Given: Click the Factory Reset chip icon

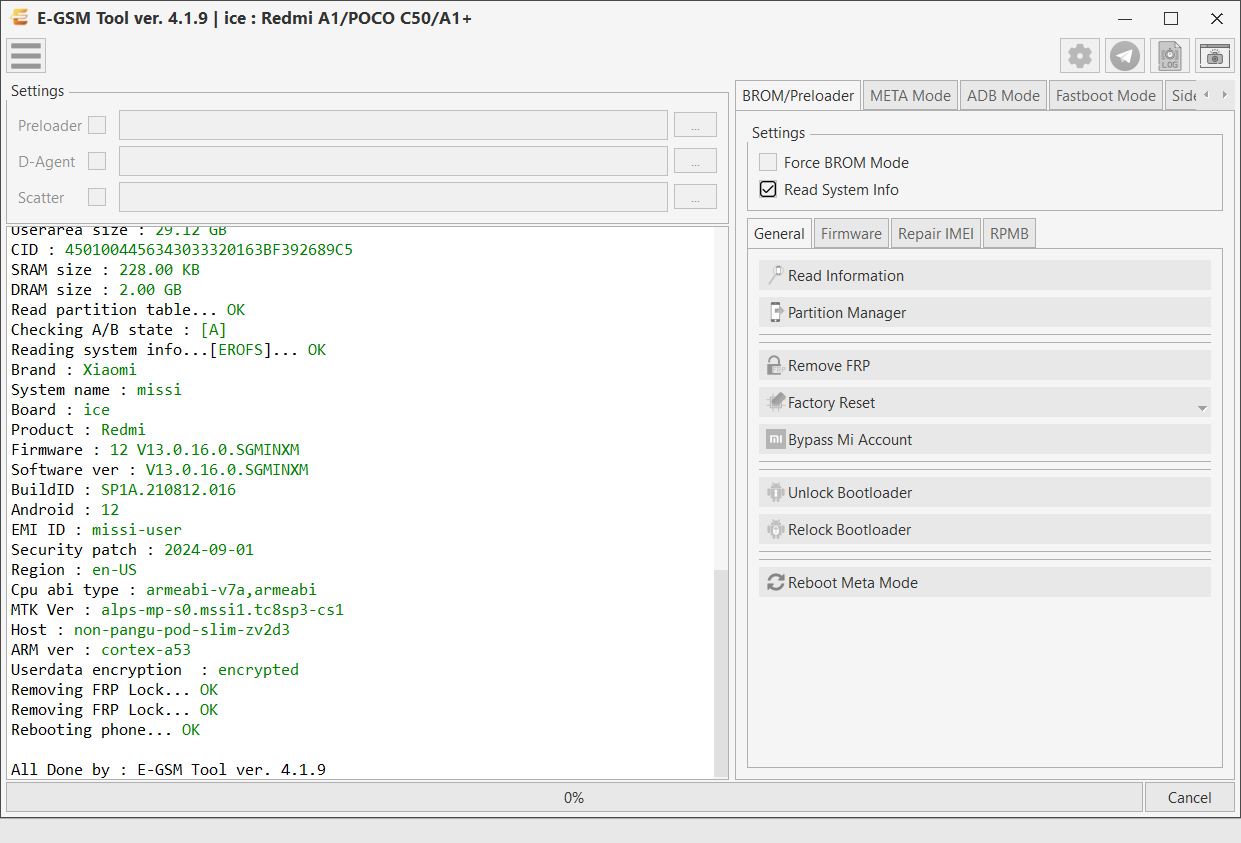Looking at the screenshot, I should pyautogui.click(x=775, y=402).
